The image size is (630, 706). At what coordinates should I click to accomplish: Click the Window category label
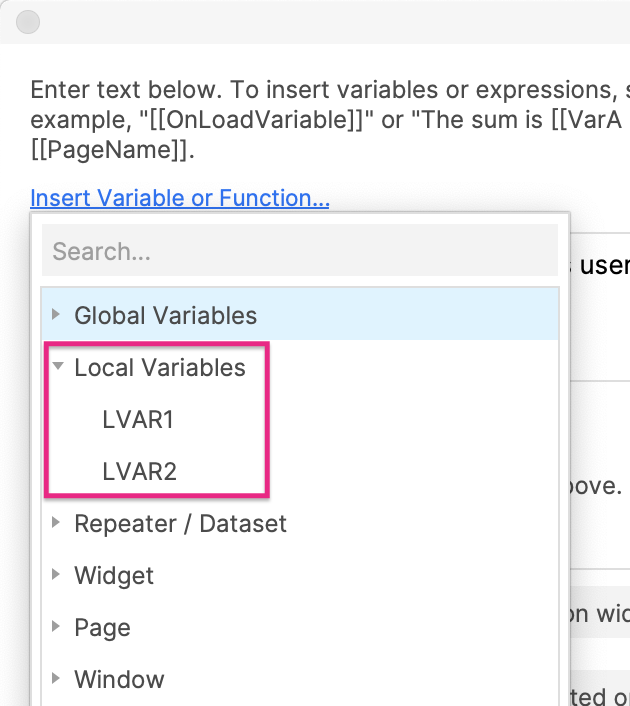pyautogui.click(x=119, y=680)
